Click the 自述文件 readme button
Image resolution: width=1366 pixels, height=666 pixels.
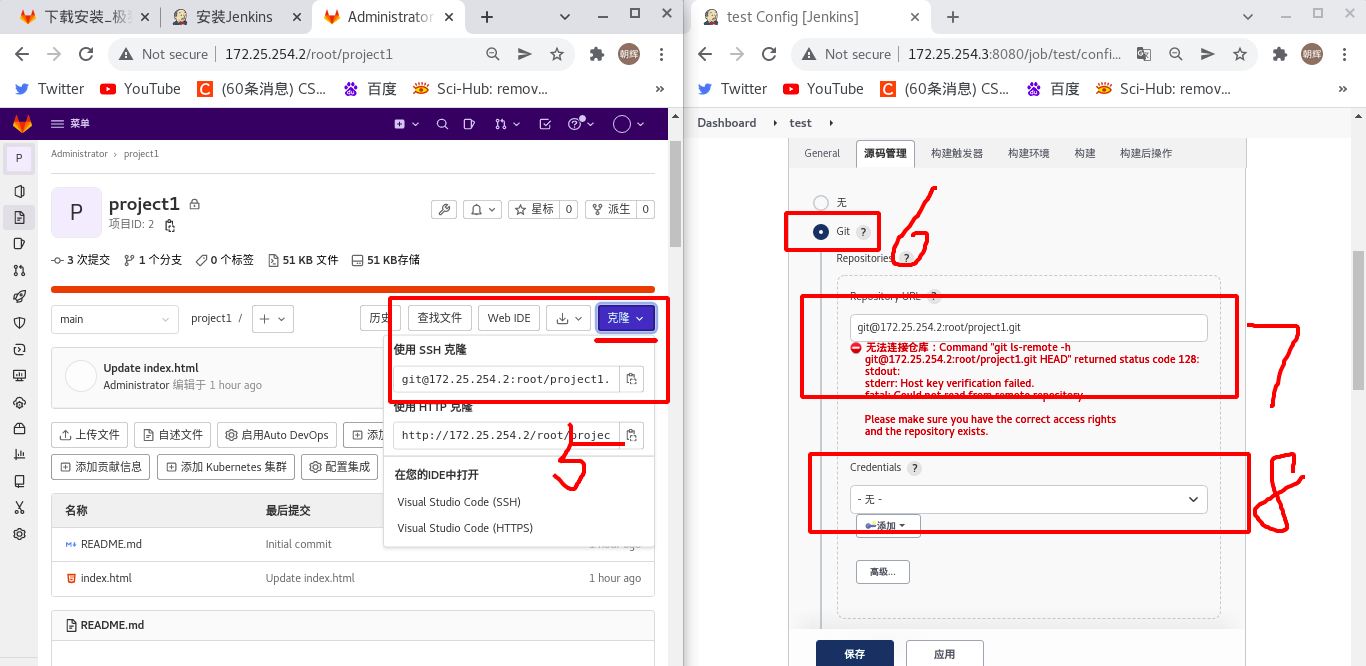(x=173, y=435)
